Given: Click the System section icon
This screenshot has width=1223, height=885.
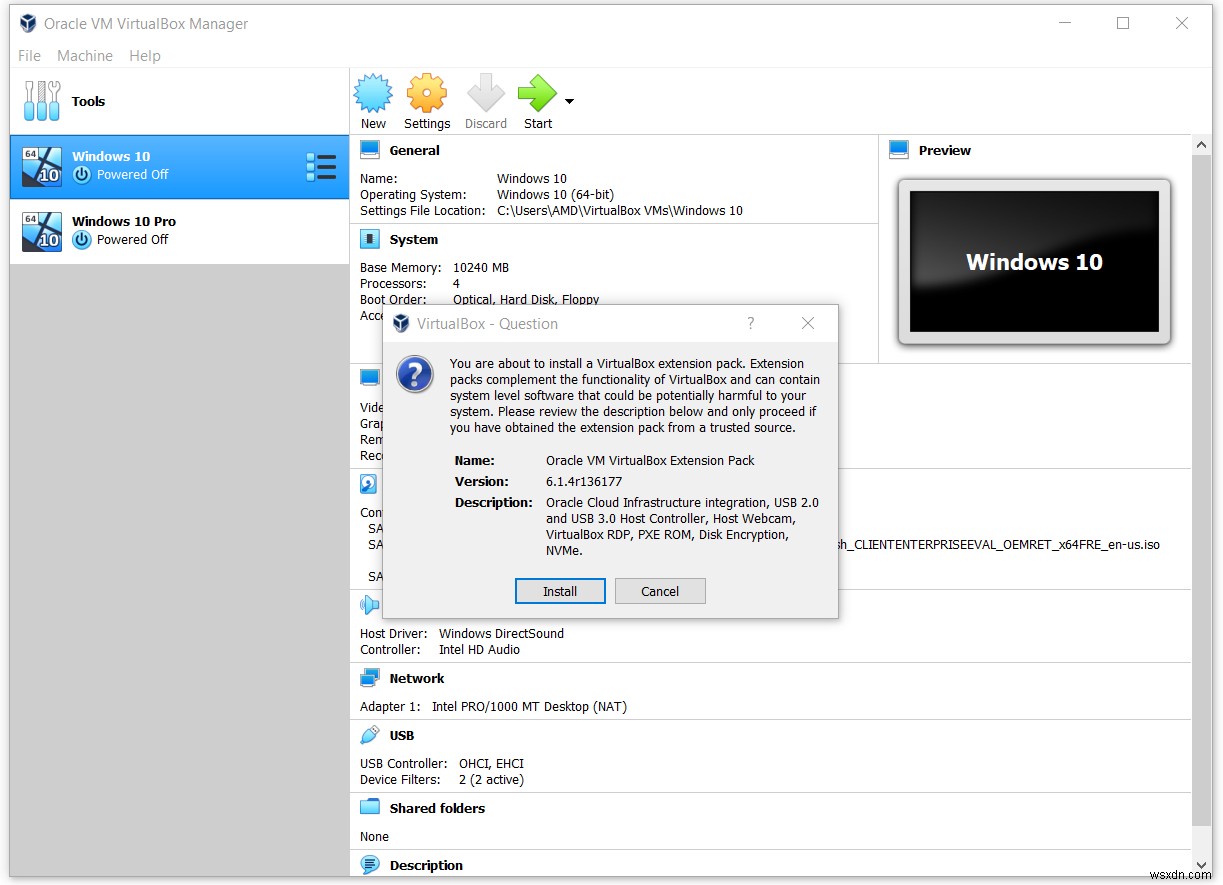Looking at the screenshot, I should [x=368, y=239].
